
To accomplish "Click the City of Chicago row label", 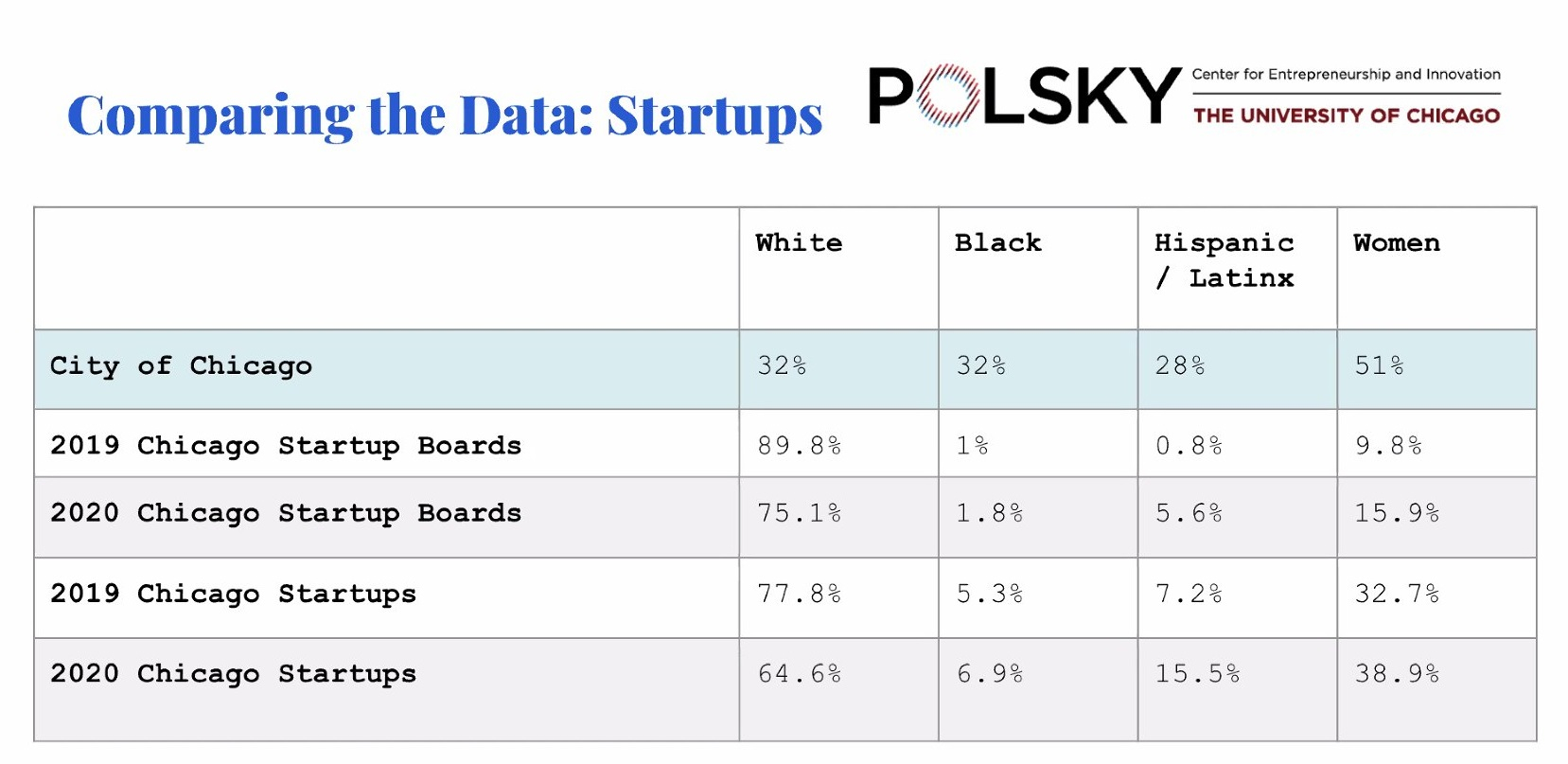I will tap(181, 366).
